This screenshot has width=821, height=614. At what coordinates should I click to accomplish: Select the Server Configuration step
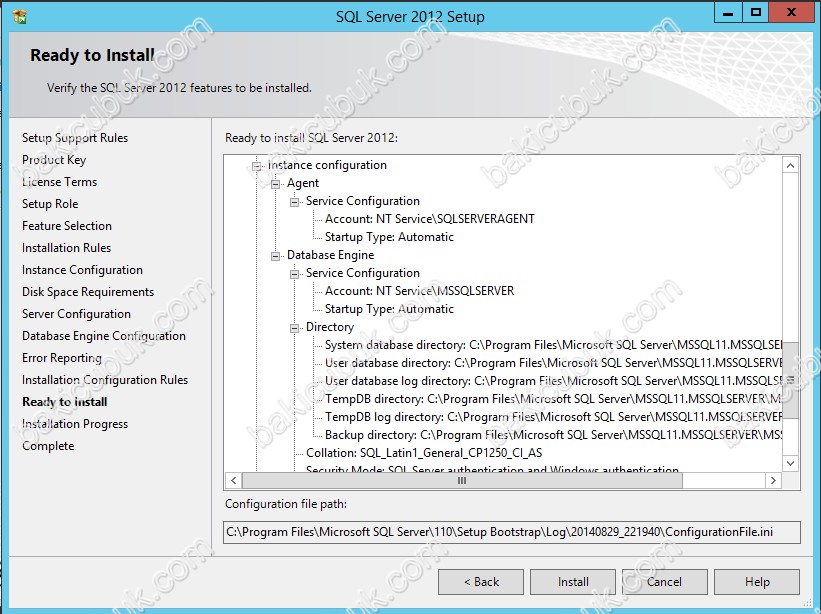click(x=76, y=314)
